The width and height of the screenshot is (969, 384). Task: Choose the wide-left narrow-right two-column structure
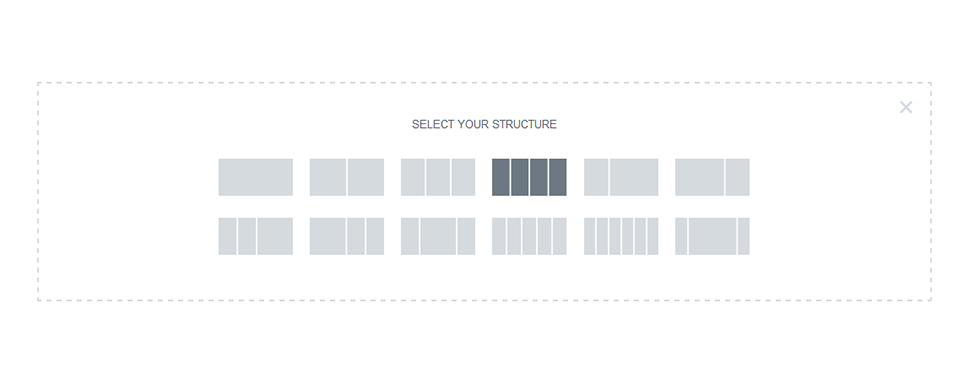click(713, 177)
